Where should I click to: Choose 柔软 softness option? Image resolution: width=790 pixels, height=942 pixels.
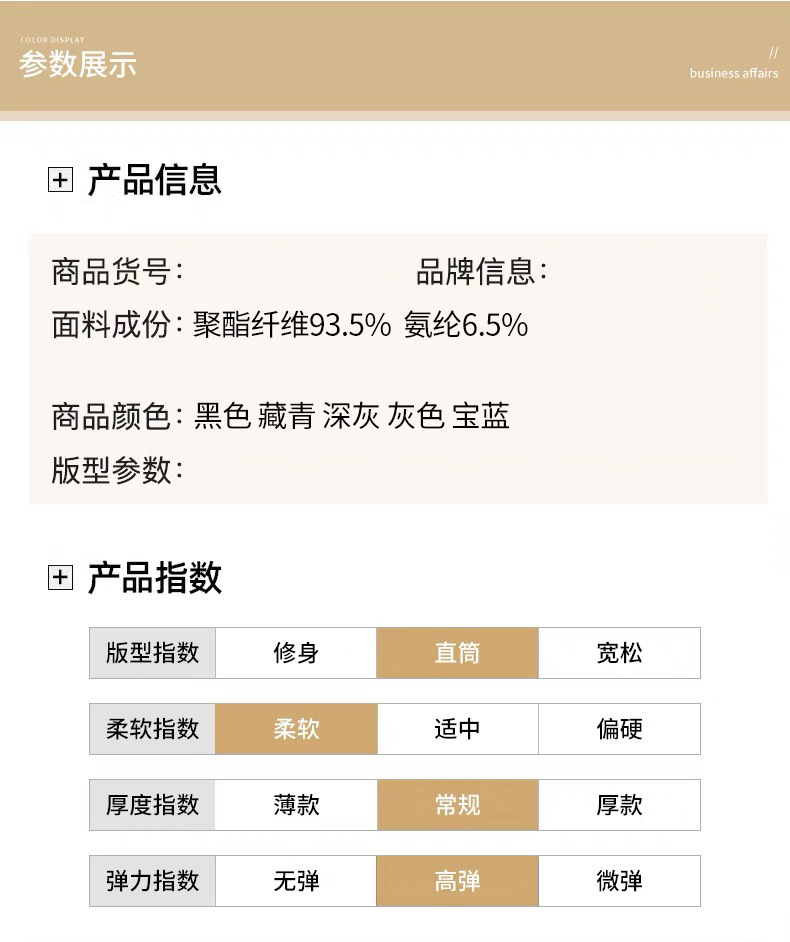[296, 729]
